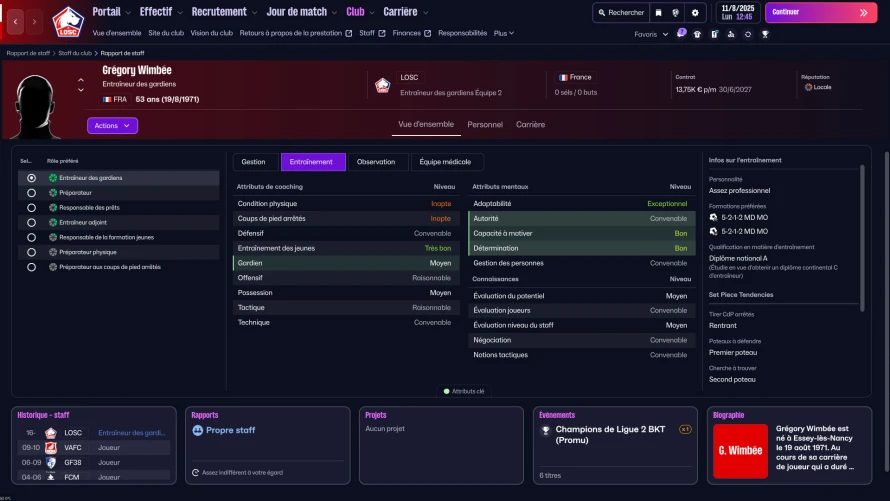Image resolution: width=890 pixels, height=501 pixels.
Task: Select Préparateur radio button
Action: click(31, 193)
